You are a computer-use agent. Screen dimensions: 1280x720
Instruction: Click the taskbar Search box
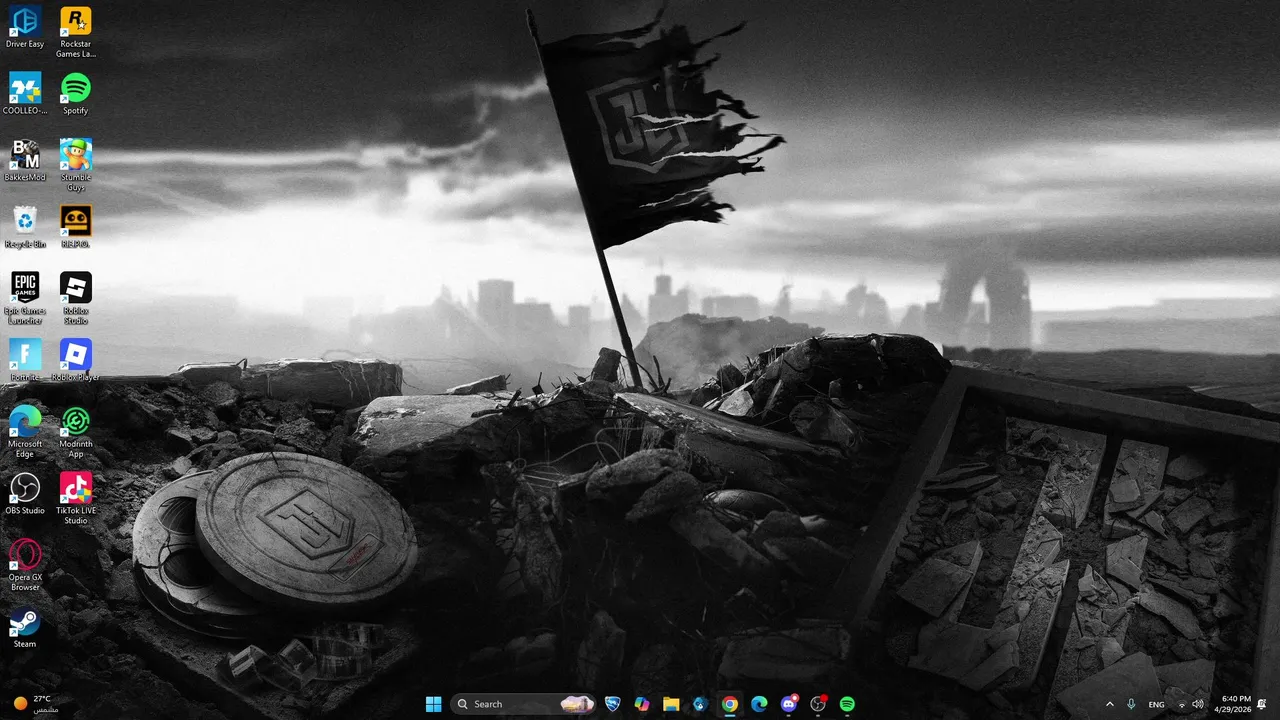pyautogui.click(x=523, y=704)
